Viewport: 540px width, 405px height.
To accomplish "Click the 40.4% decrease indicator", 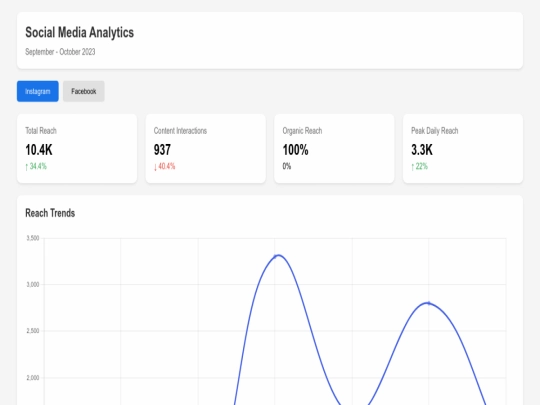I will (164, 166).
